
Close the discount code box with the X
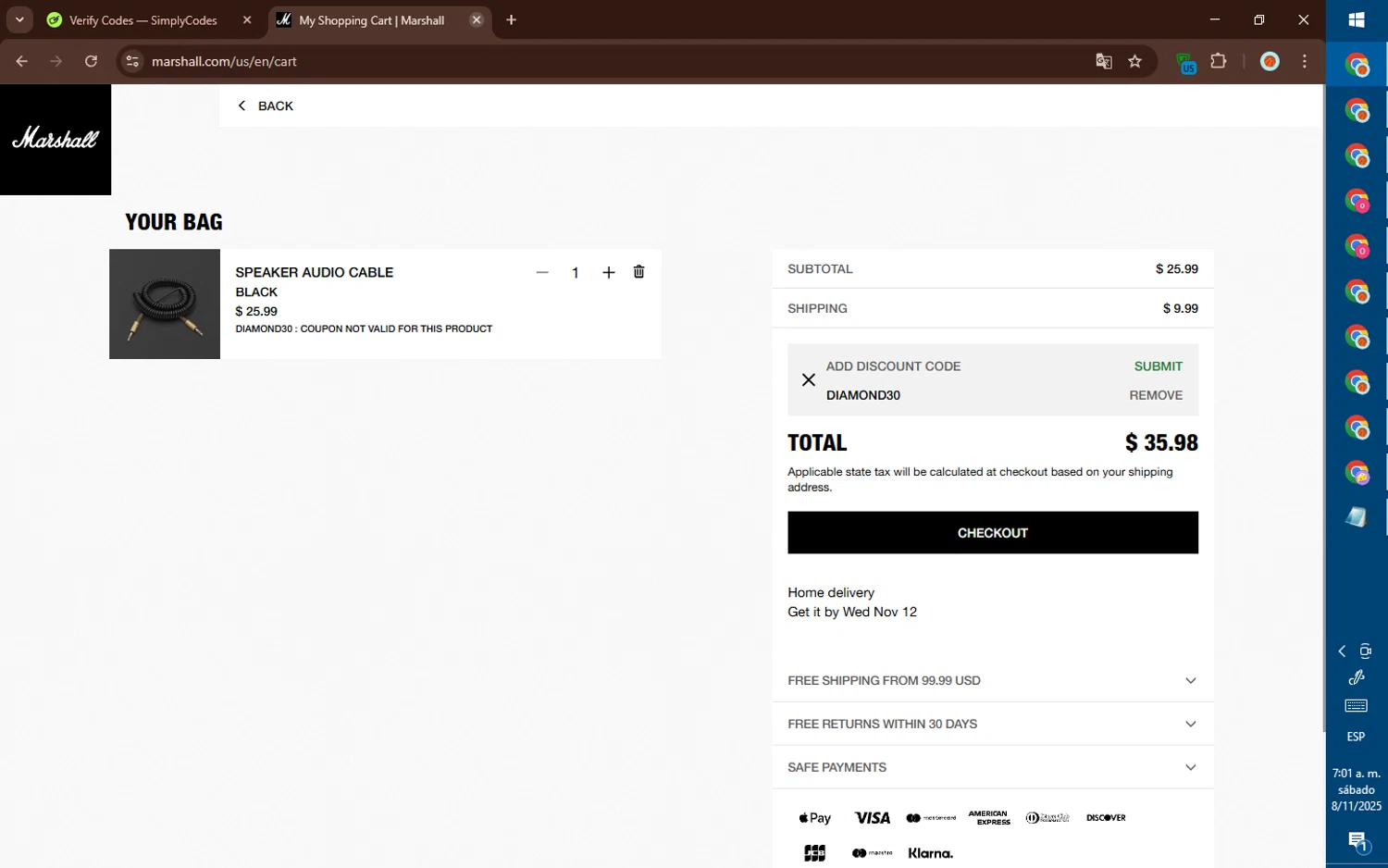808,379
